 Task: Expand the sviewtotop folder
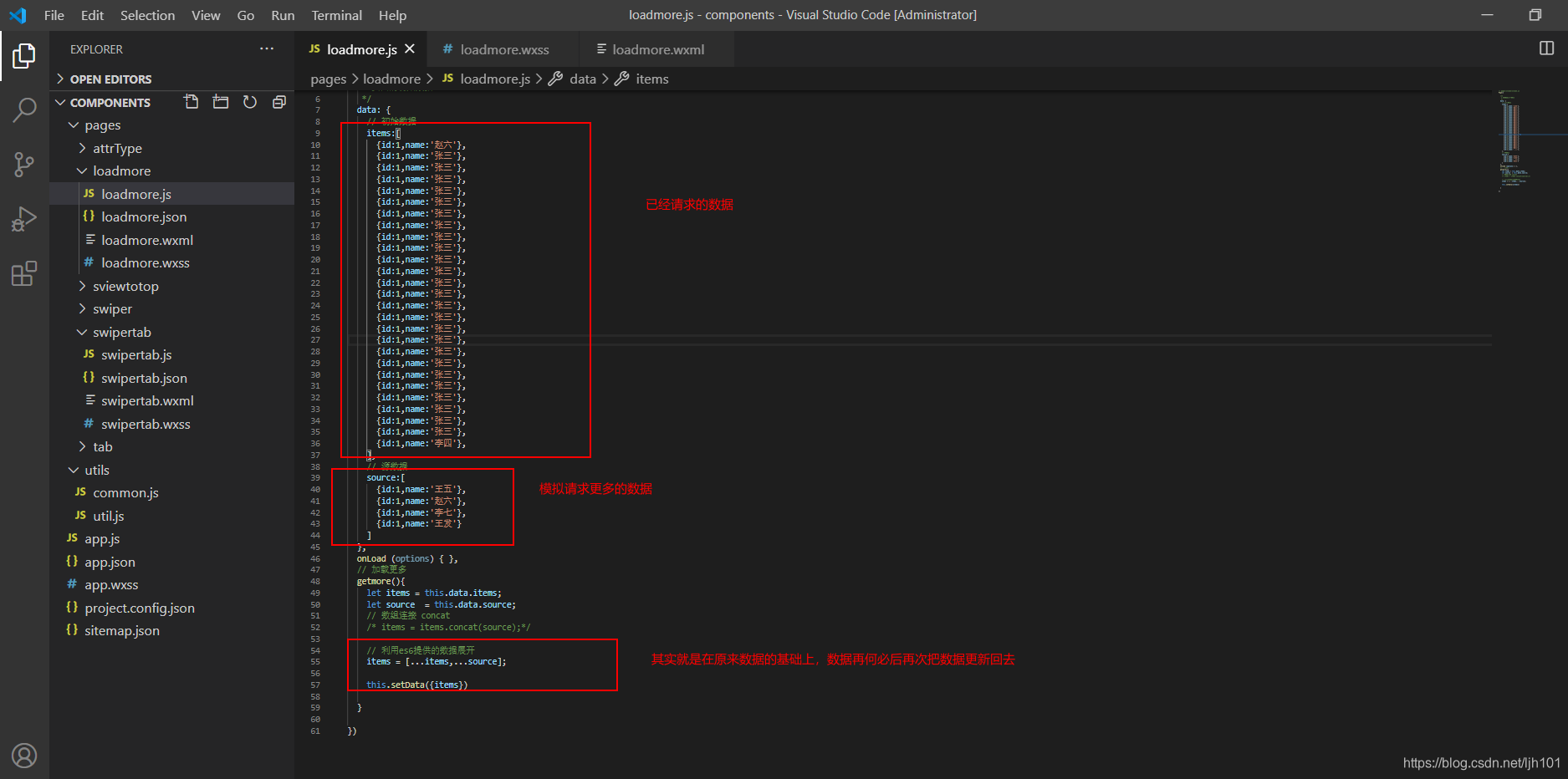[171, 286]
